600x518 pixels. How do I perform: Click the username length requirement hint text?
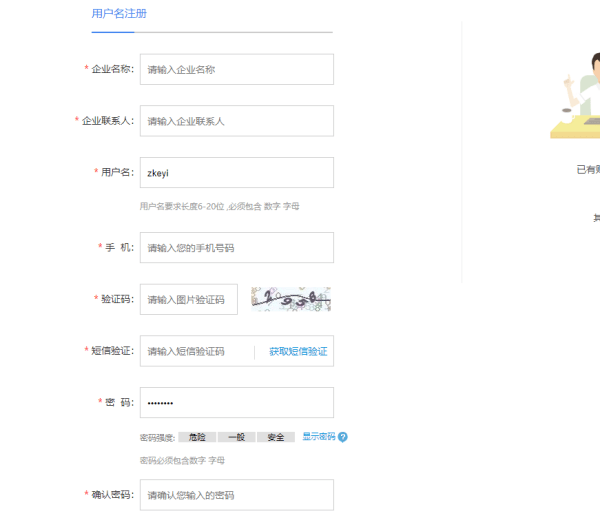[x=219, y=206]
